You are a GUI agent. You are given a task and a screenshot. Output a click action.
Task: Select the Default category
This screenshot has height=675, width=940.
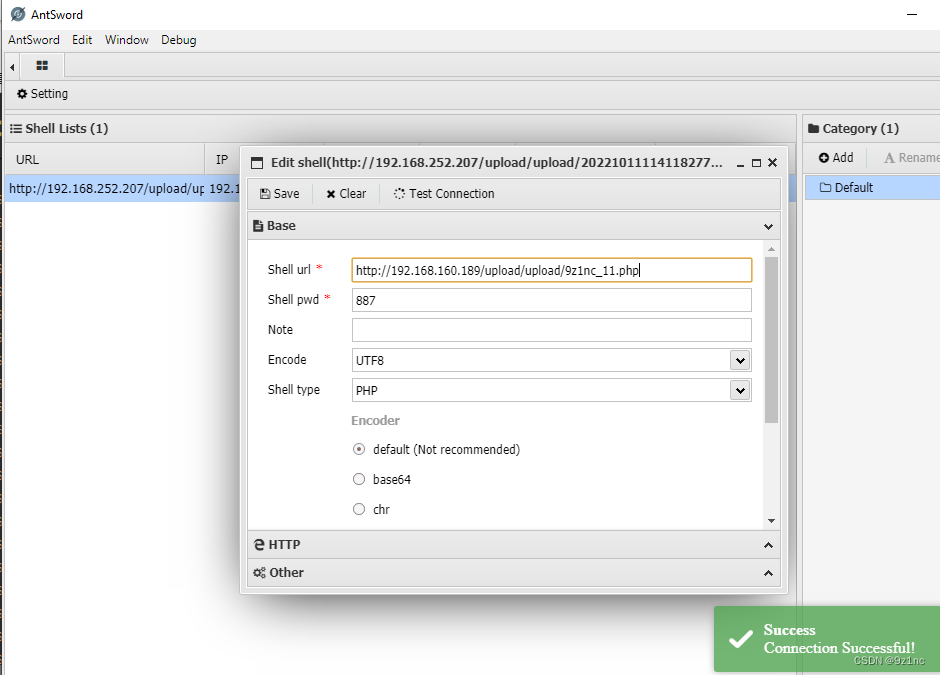coord(872,187)
